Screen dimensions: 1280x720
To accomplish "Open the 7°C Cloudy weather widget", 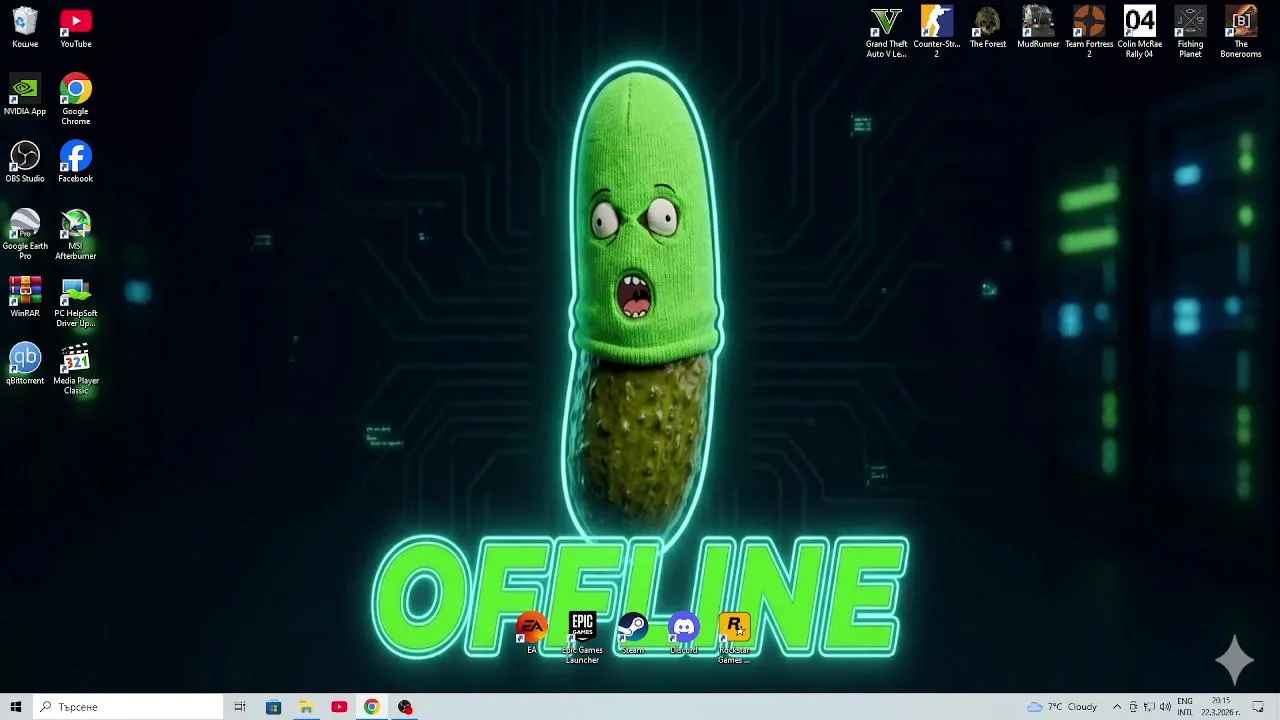I will 1062,707.
